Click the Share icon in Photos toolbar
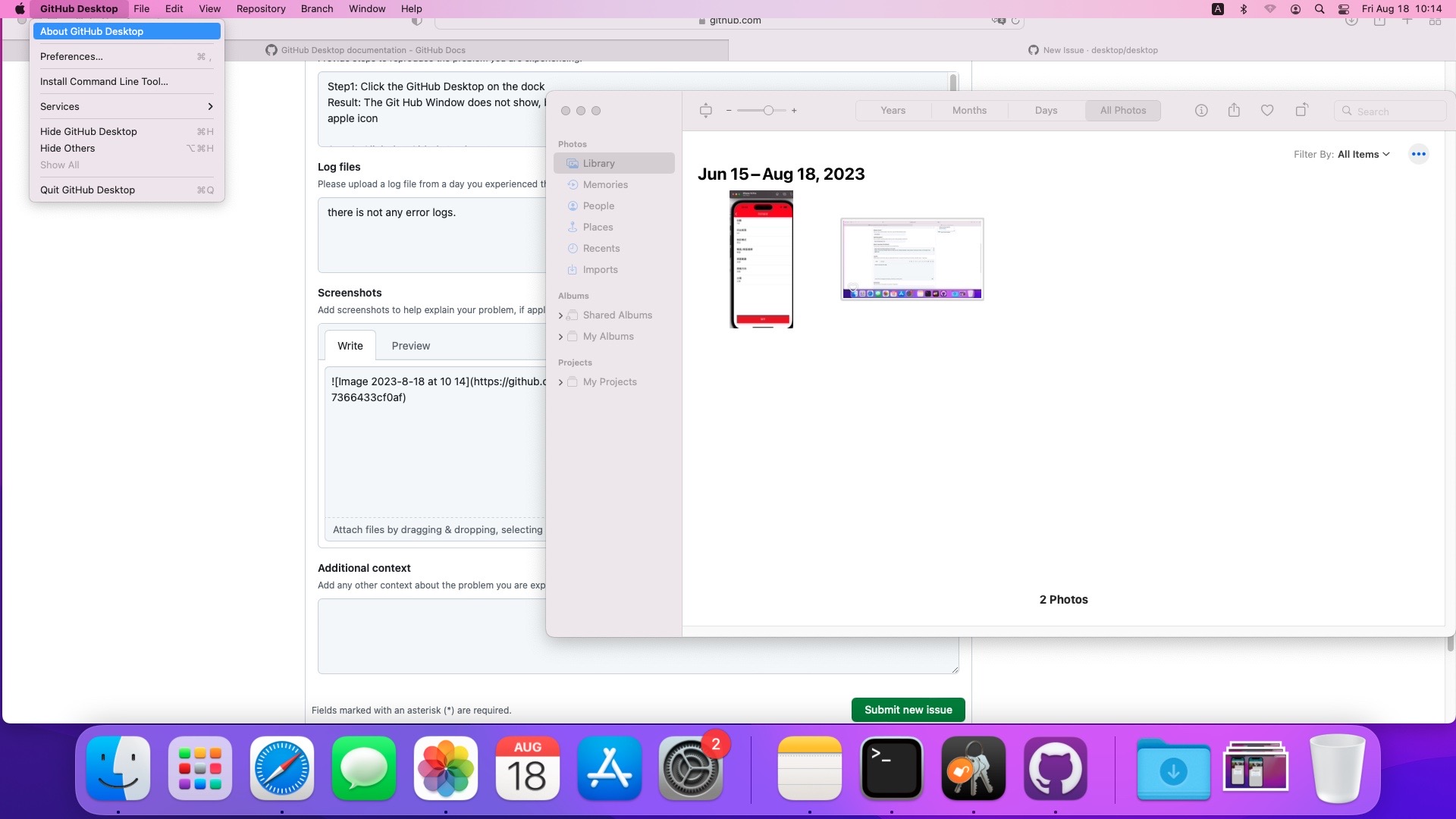The image size is (1456, 819). tap(1234, 111)
